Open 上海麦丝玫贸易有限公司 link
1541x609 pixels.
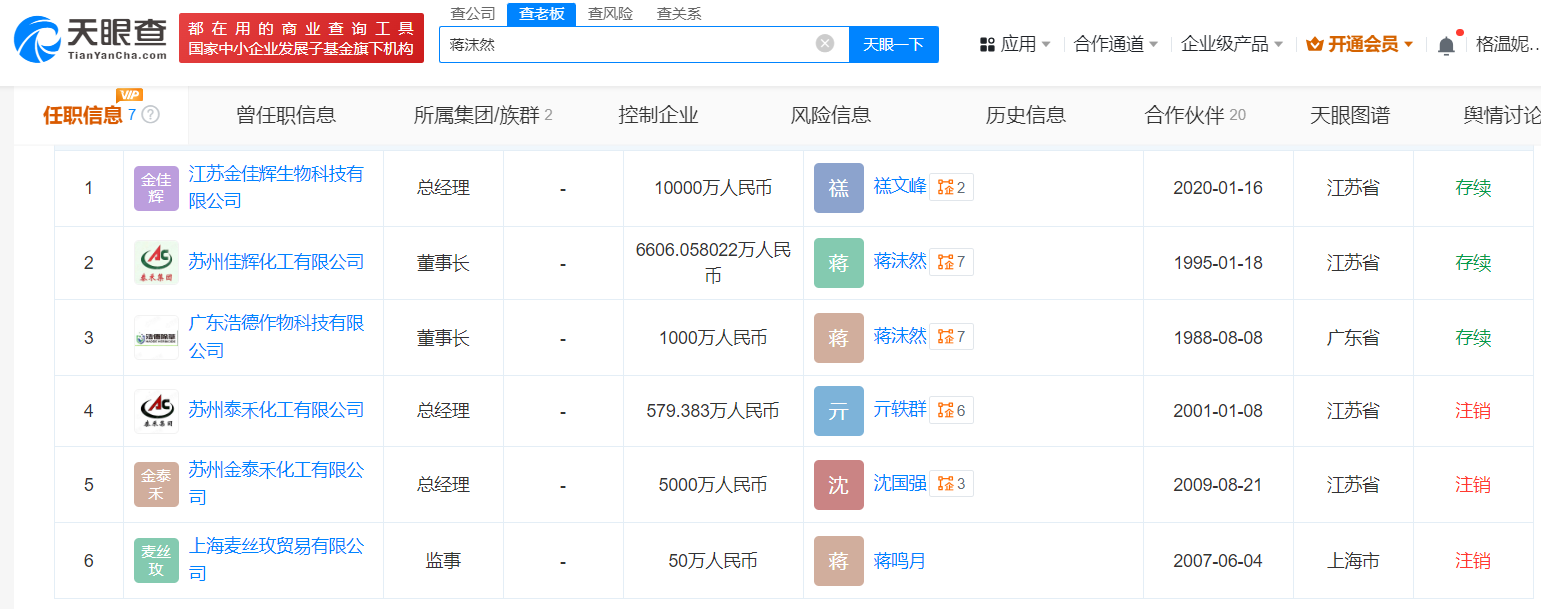(276, 560)
